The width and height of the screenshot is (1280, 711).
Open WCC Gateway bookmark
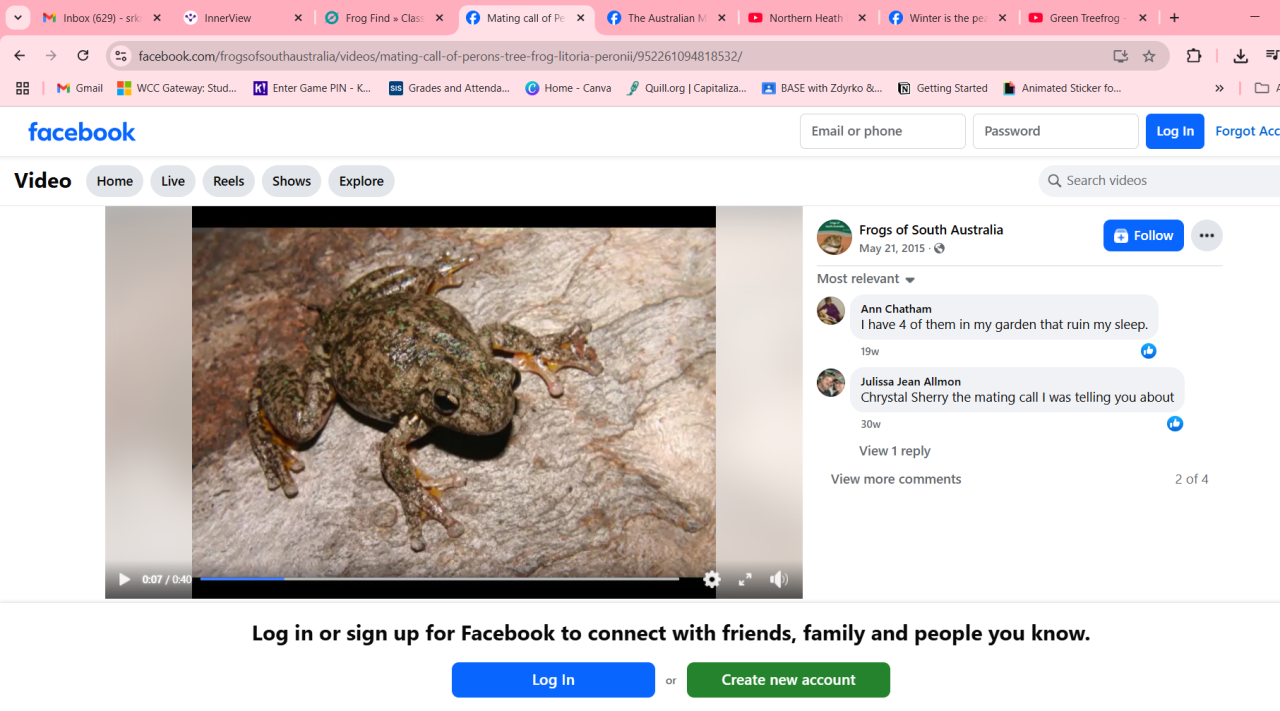point(178,88)
